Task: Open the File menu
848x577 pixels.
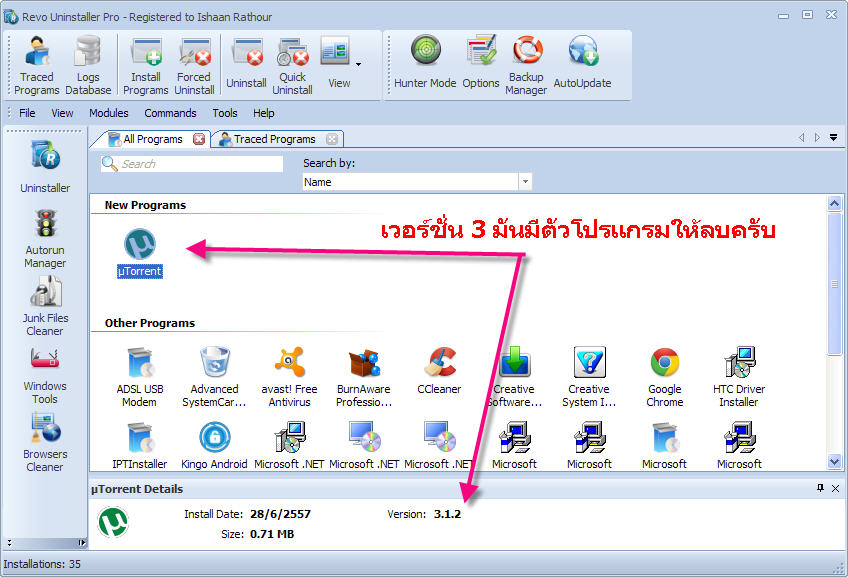Action: pyautogui.click(x=27, y=113)
